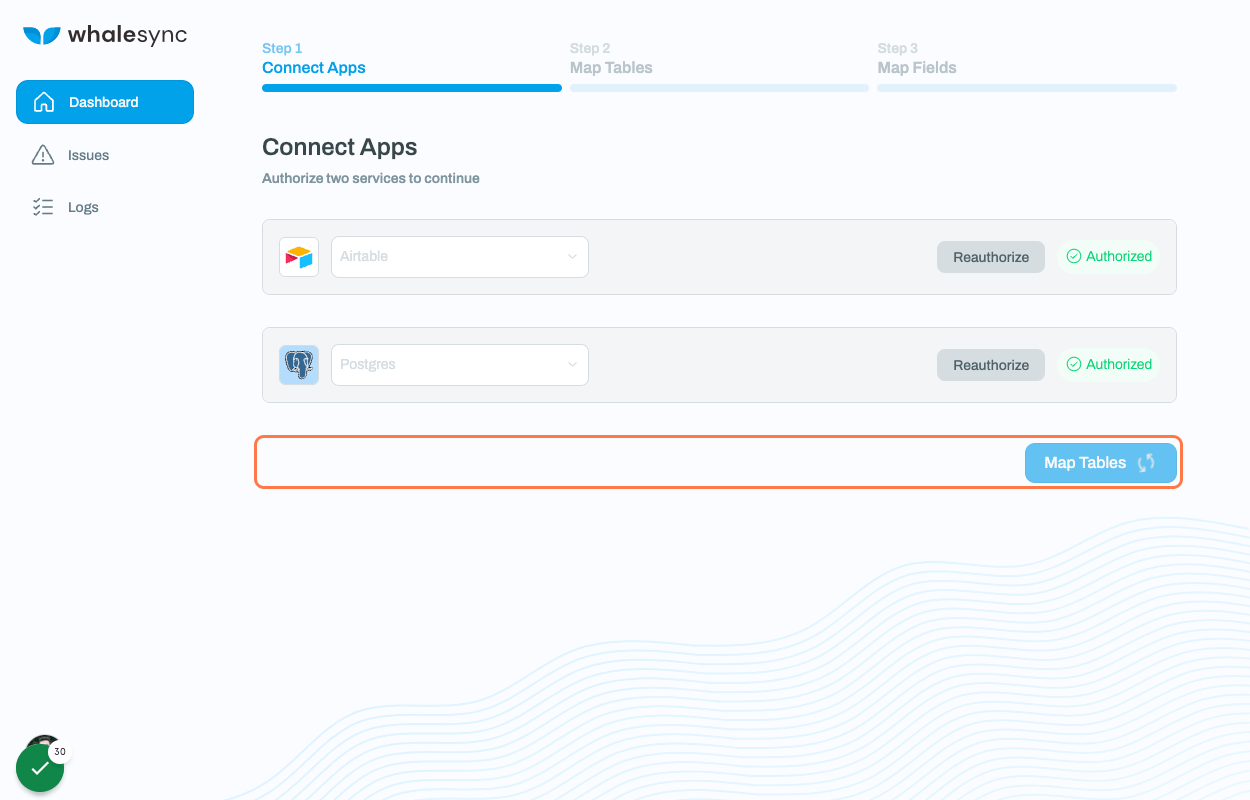
Task: Open the Airtable app dropdown
Action: tap(460, 257)
